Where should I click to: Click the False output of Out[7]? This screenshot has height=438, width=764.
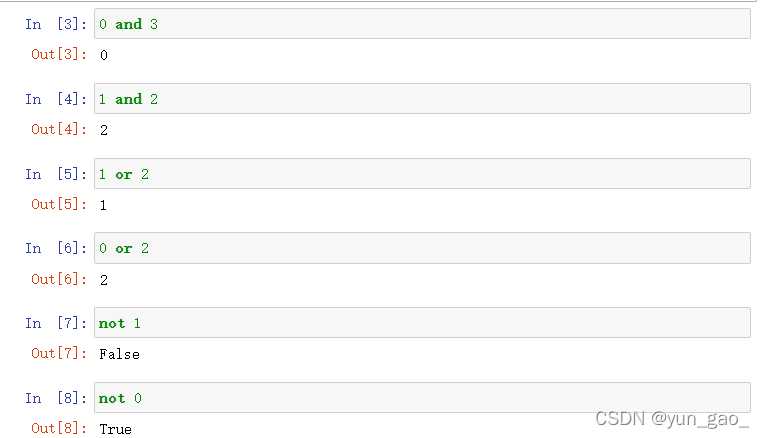pyautogui.click(x=119, y=354)
